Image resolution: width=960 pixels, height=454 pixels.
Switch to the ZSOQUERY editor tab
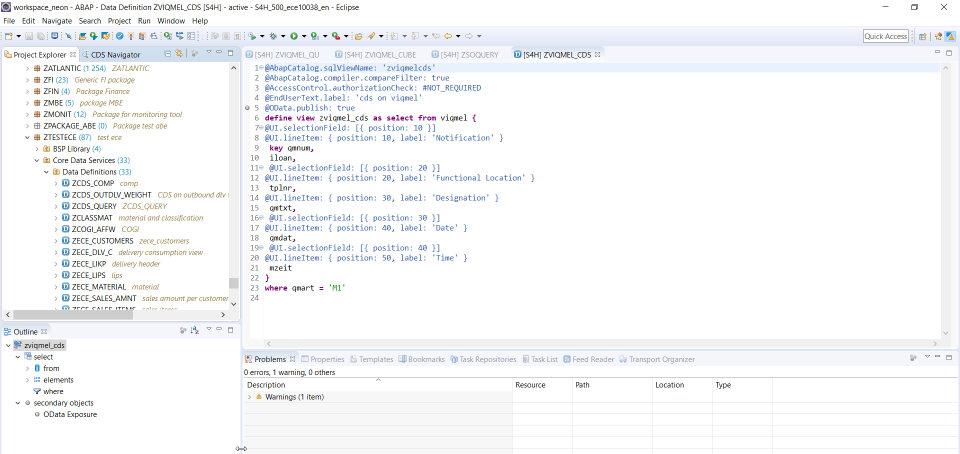point(465,54)
